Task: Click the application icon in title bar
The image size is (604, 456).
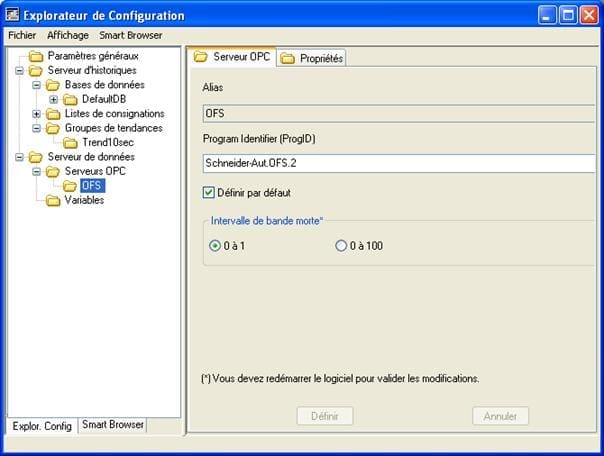Action: point(12,15)
